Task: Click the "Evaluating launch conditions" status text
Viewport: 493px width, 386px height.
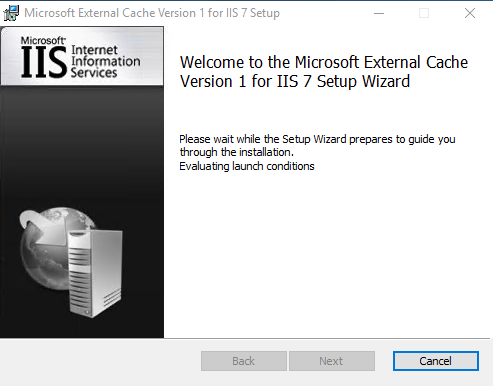Action: (247, 166)
